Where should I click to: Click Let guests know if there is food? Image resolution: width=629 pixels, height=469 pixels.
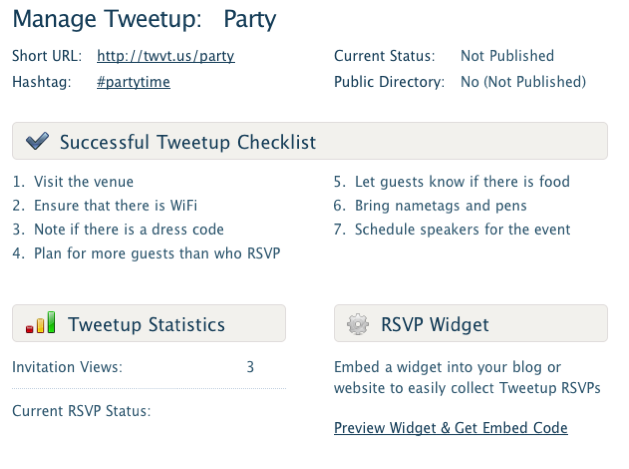462,182
